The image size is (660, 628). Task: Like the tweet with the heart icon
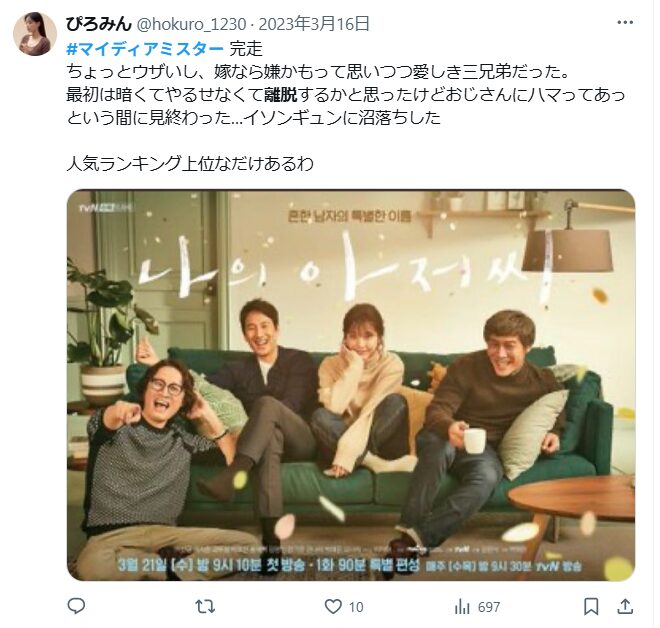[x=333, y=607]
